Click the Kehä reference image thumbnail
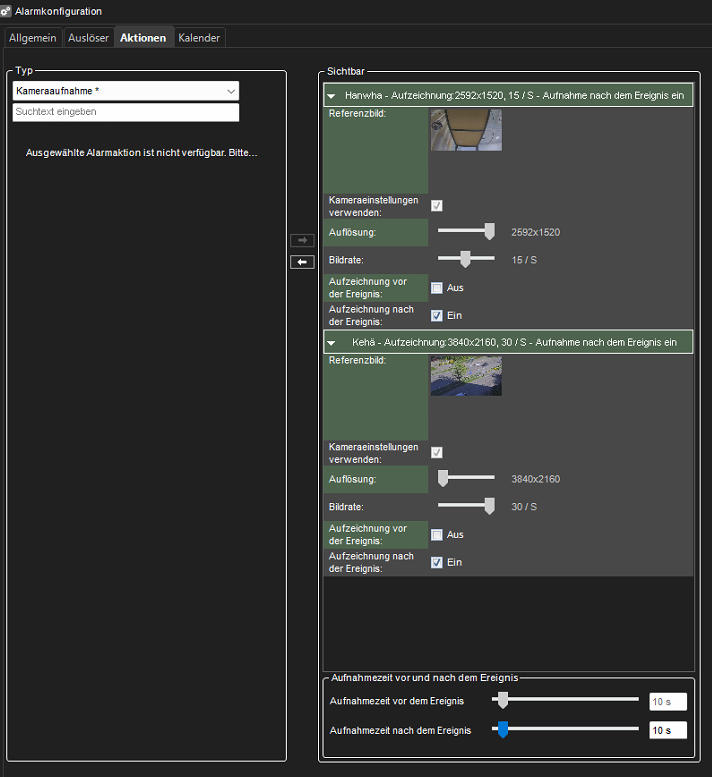The image size is (712, 777). (466, 376)
